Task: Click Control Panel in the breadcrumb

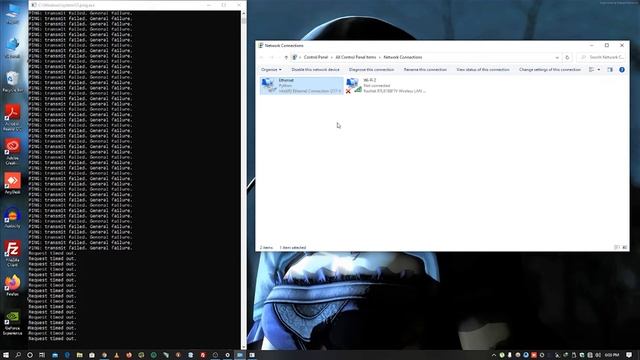Action: point(316,58)
